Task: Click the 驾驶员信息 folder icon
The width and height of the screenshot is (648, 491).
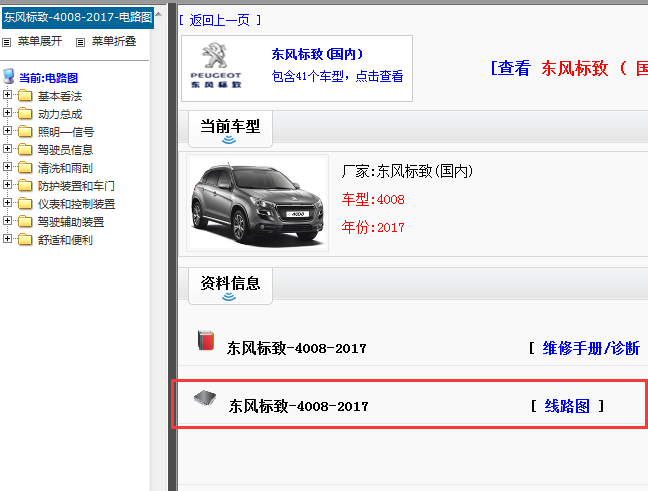Action: (25, 150)
